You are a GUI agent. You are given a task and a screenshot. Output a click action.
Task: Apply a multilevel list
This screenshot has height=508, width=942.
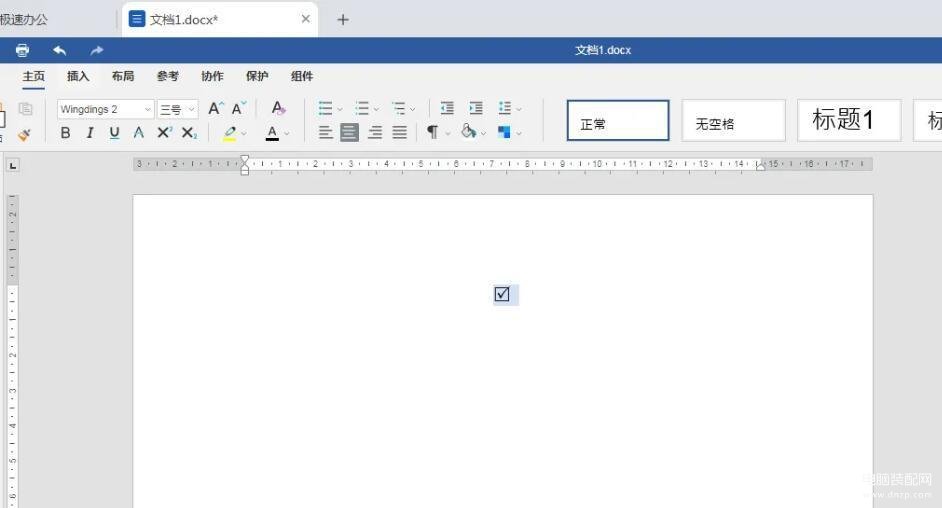pos(398,109)
